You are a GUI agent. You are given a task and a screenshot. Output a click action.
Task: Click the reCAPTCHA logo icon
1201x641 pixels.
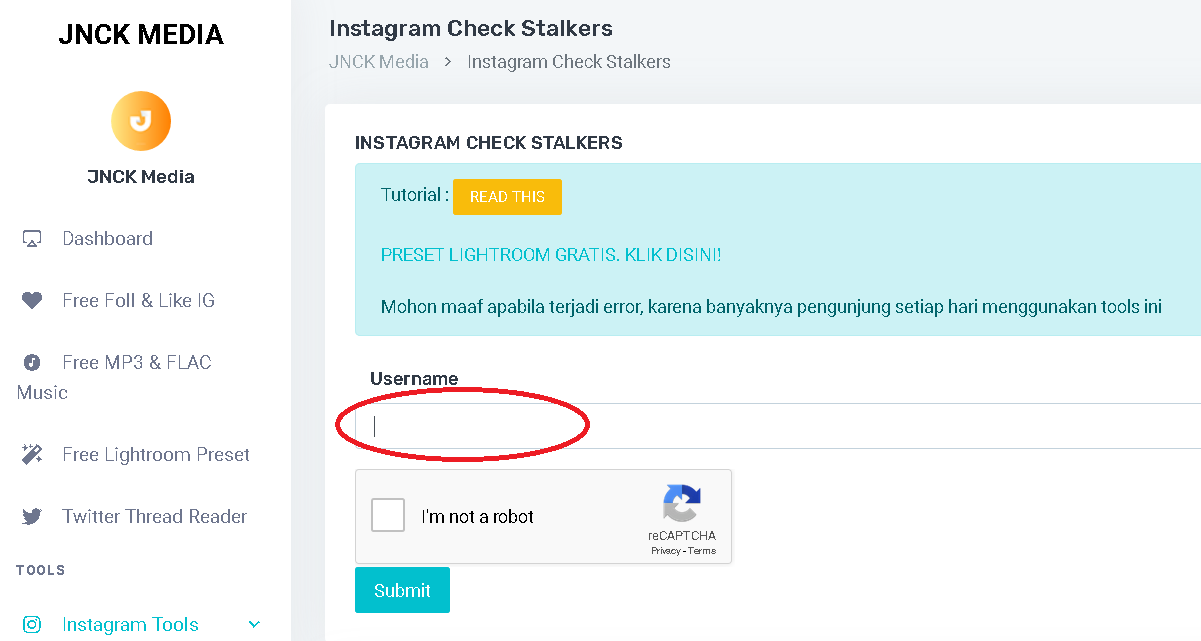[x=681, y=503]
